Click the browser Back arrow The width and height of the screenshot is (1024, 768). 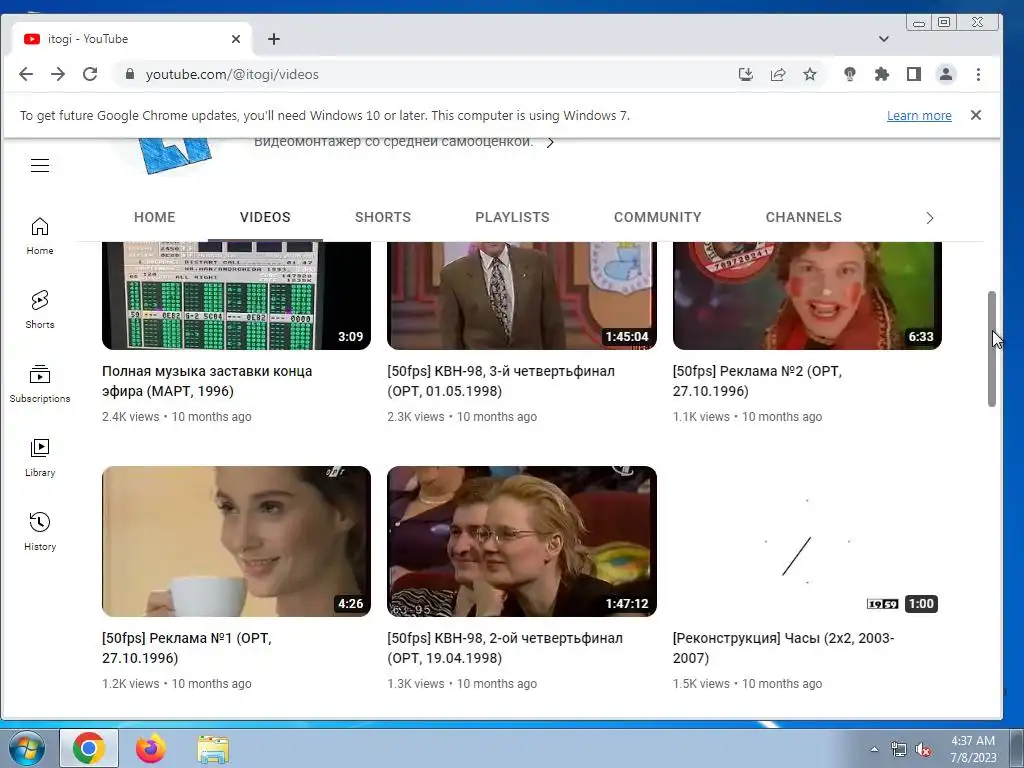(x=26, y=74)
